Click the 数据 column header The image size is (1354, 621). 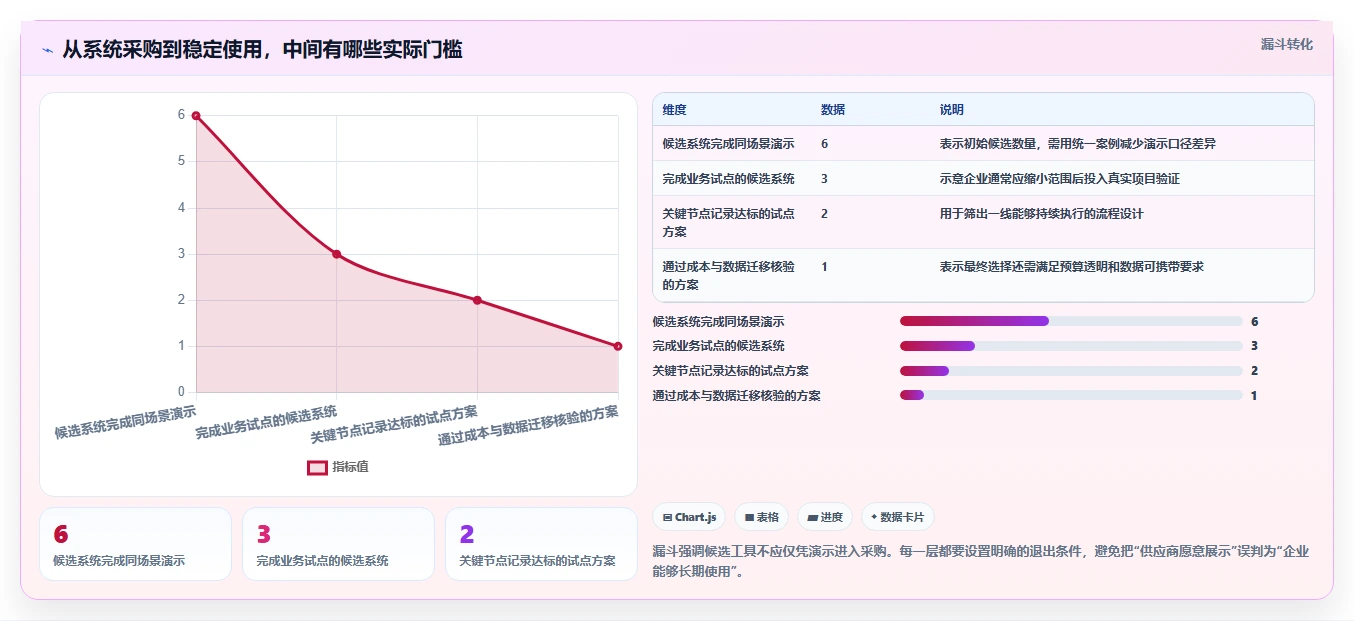833,110
